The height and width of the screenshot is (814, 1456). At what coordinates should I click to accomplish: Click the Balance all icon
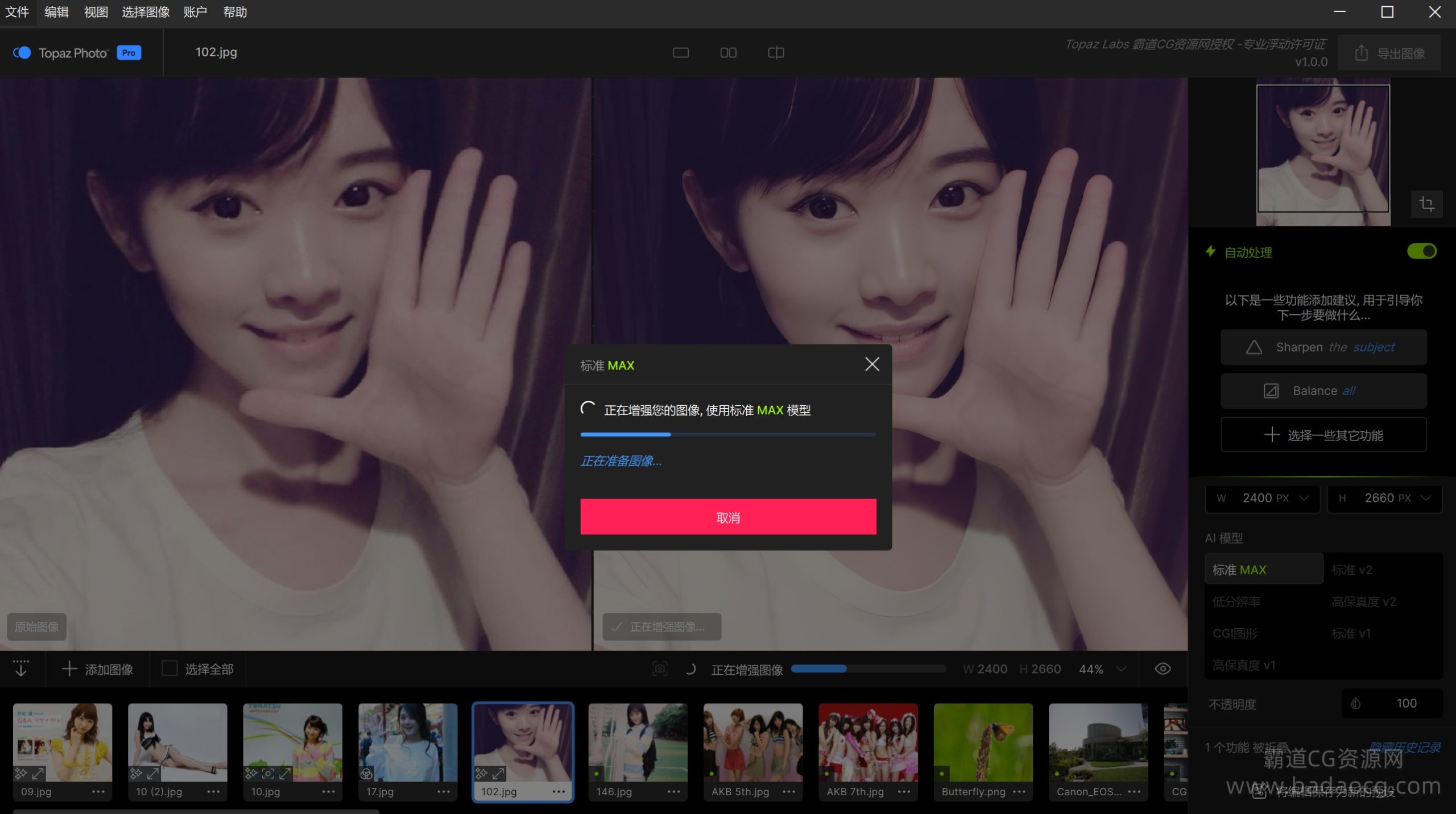pos(1271,391)
